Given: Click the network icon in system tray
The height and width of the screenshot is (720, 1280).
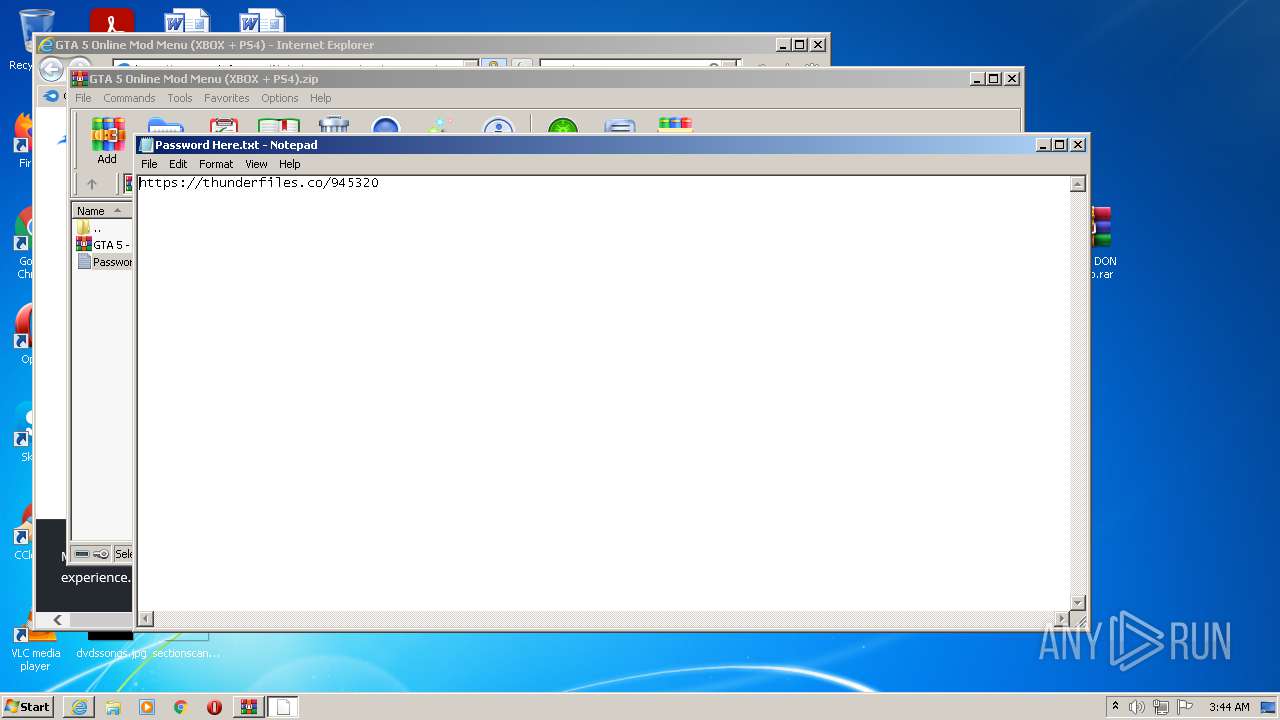Looking at the screenshot, I should pyautogui.click(x=1161, y=707).
